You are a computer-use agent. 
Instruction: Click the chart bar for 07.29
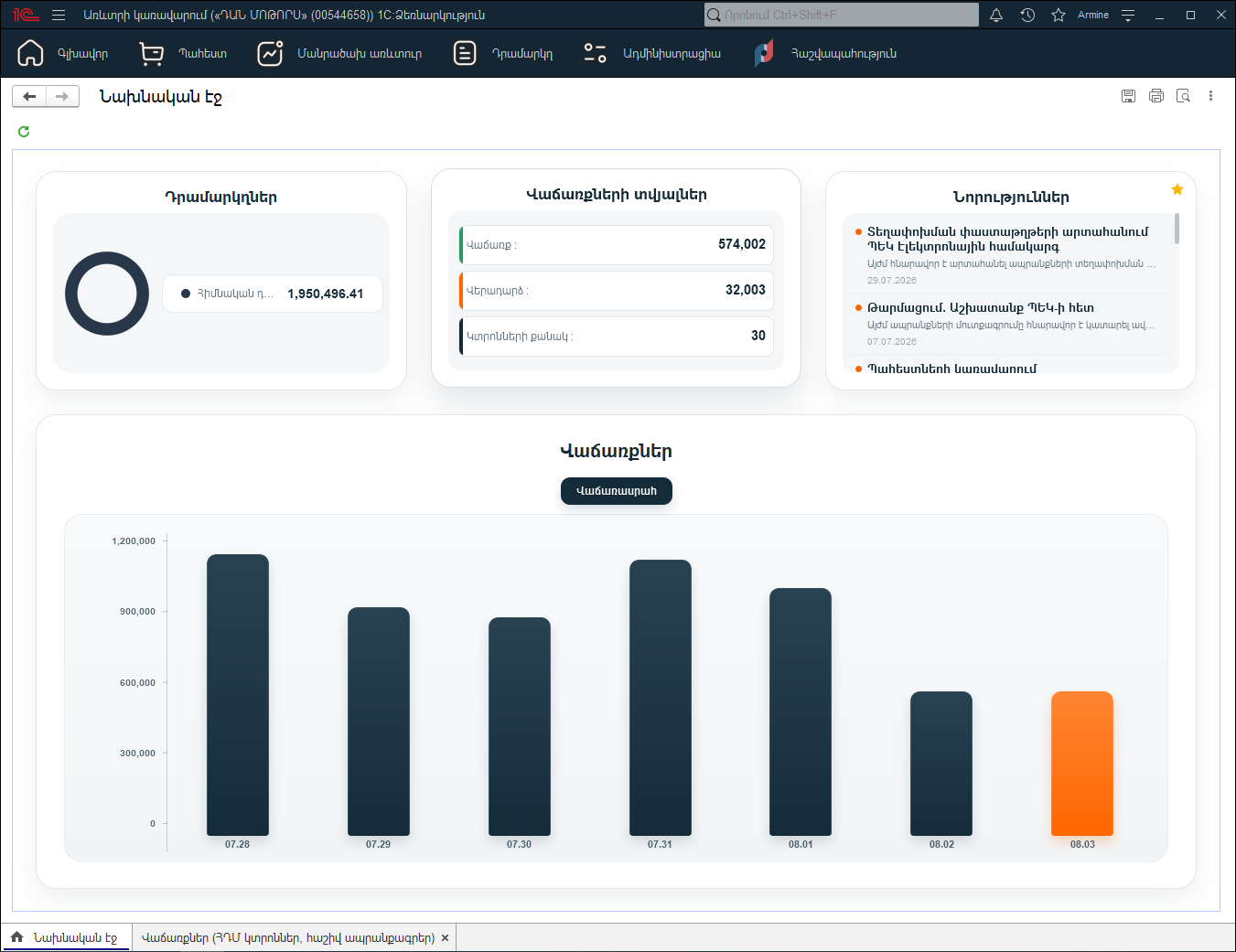379,722
